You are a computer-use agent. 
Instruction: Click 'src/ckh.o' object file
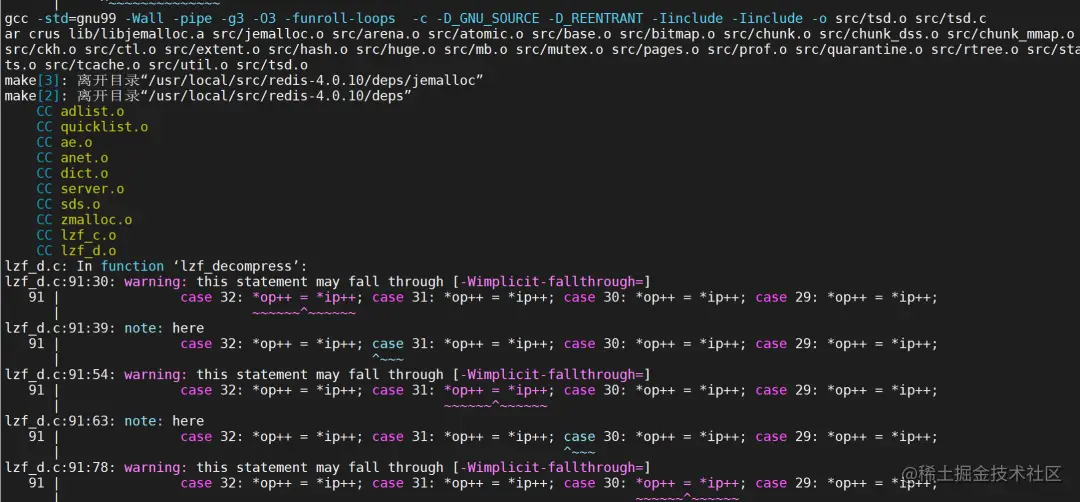point(40,49)
